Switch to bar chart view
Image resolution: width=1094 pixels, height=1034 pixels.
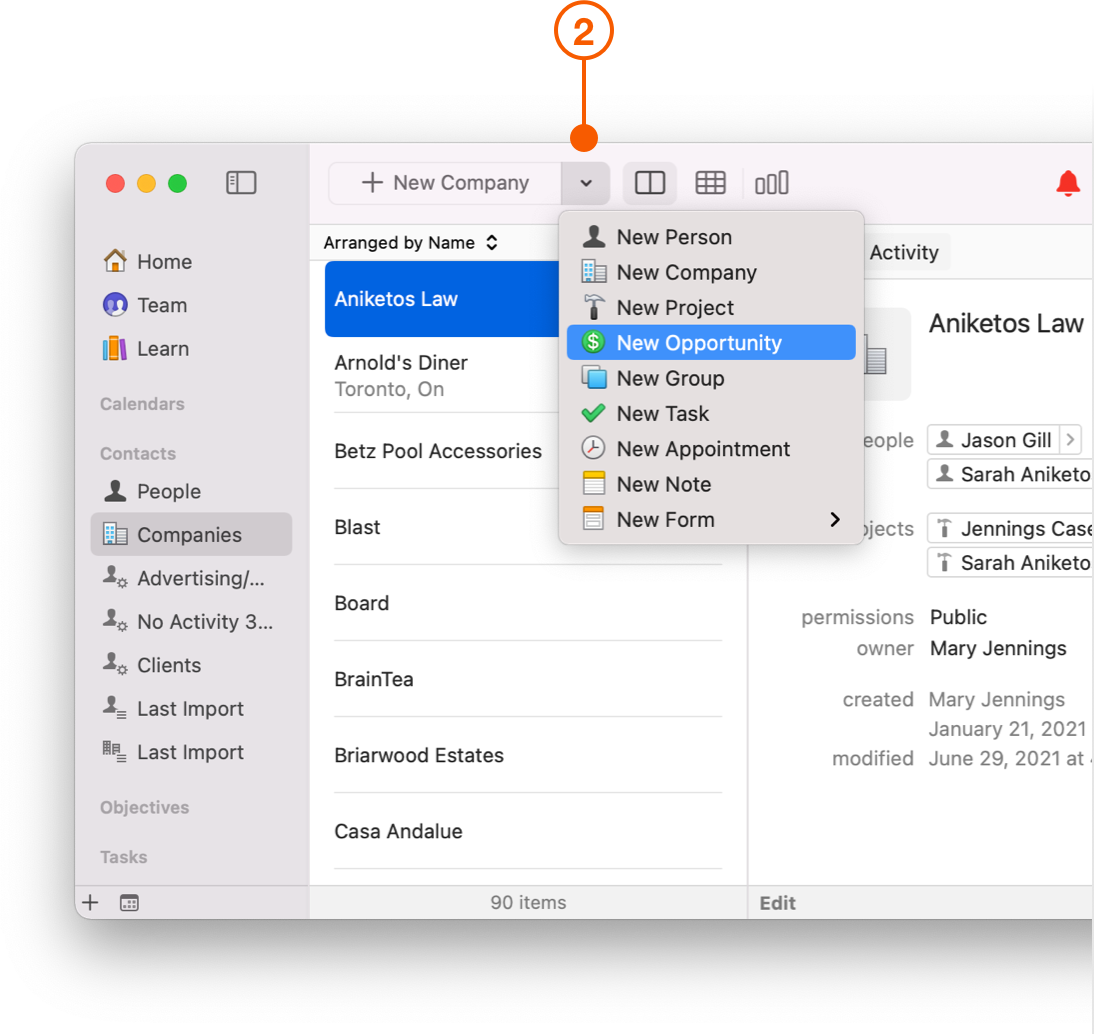(x=772, y=183)
